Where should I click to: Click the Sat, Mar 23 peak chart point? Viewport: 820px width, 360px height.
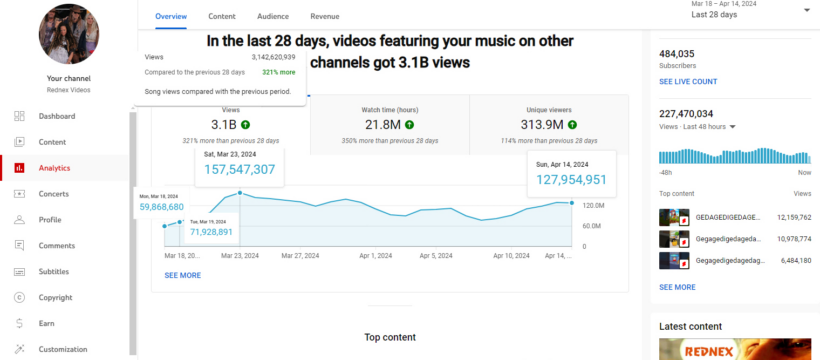tap(240, 193)
